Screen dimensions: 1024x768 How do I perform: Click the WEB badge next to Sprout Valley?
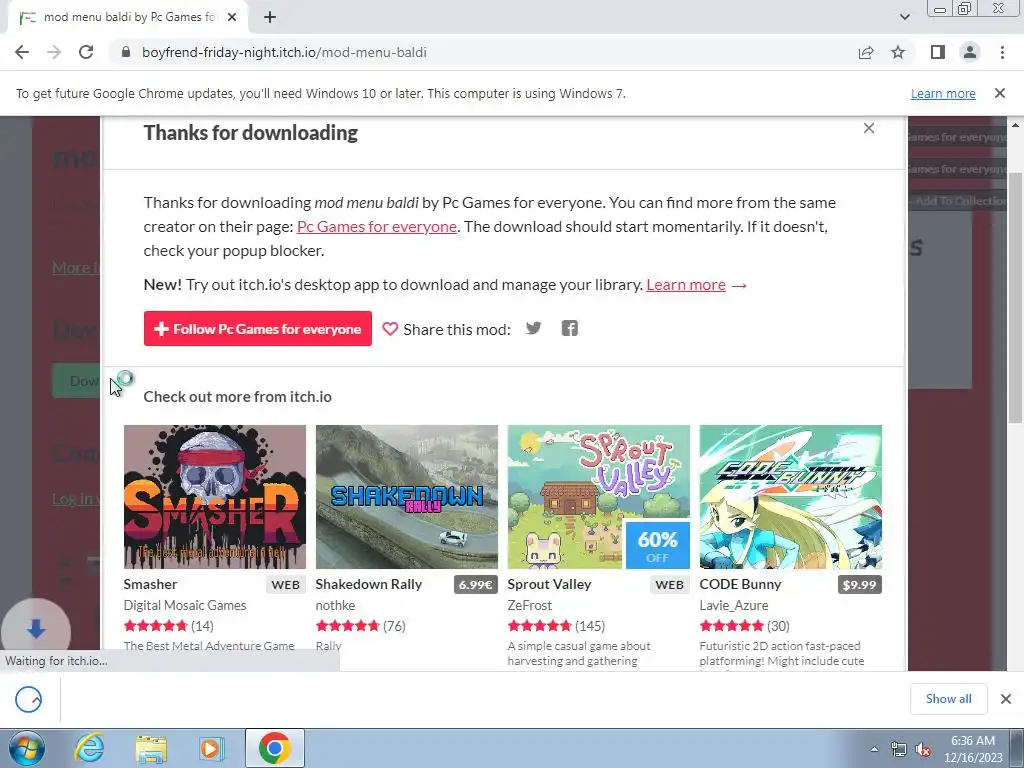[669, 584]
